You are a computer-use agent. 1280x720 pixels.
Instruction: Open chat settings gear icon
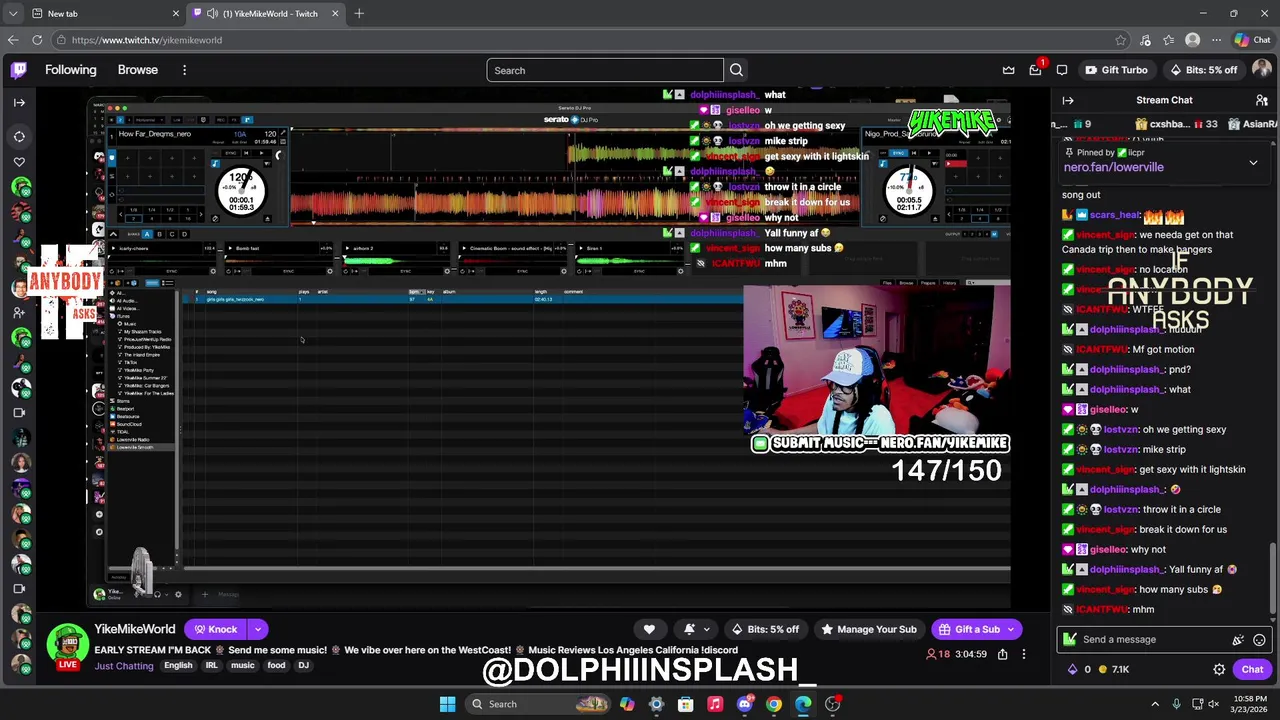point(1219,669)
